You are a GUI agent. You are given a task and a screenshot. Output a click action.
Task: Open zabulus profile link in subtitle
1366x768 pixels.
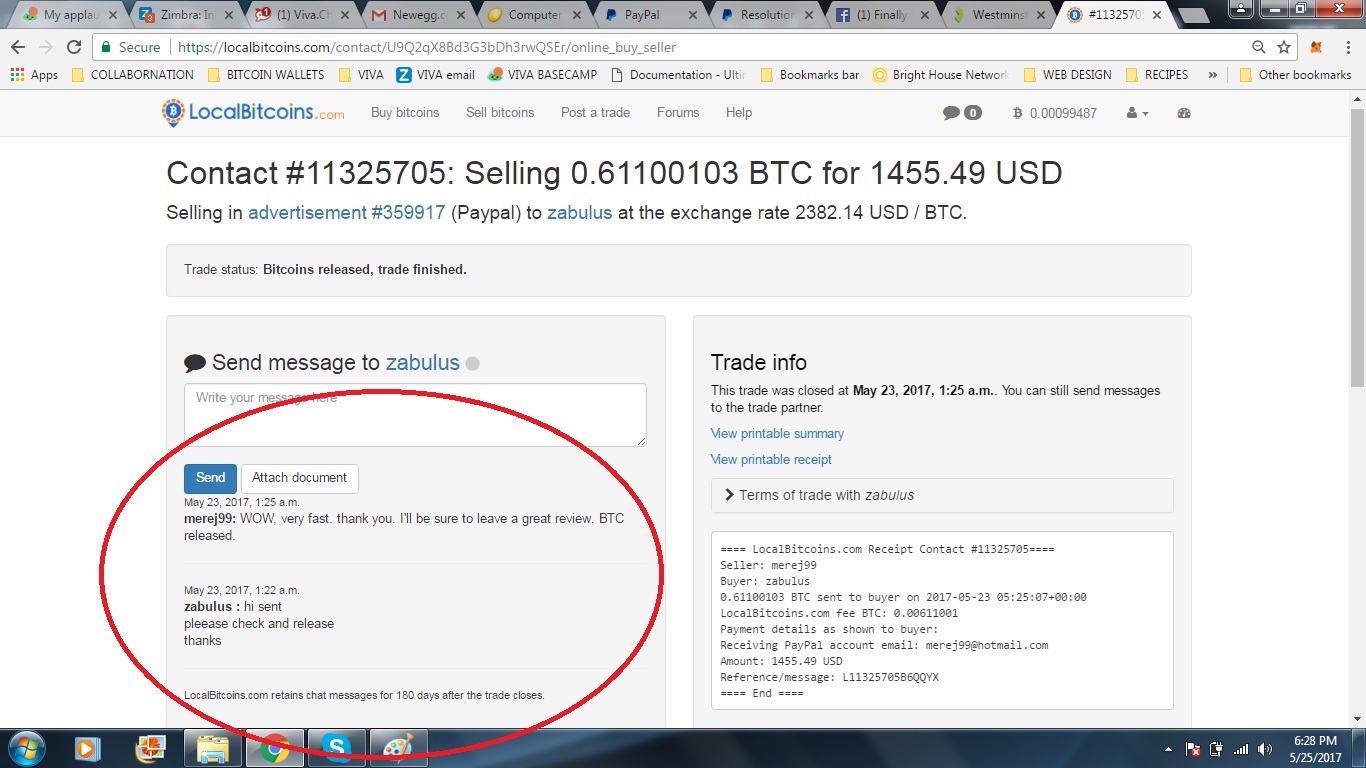point(579,213)
